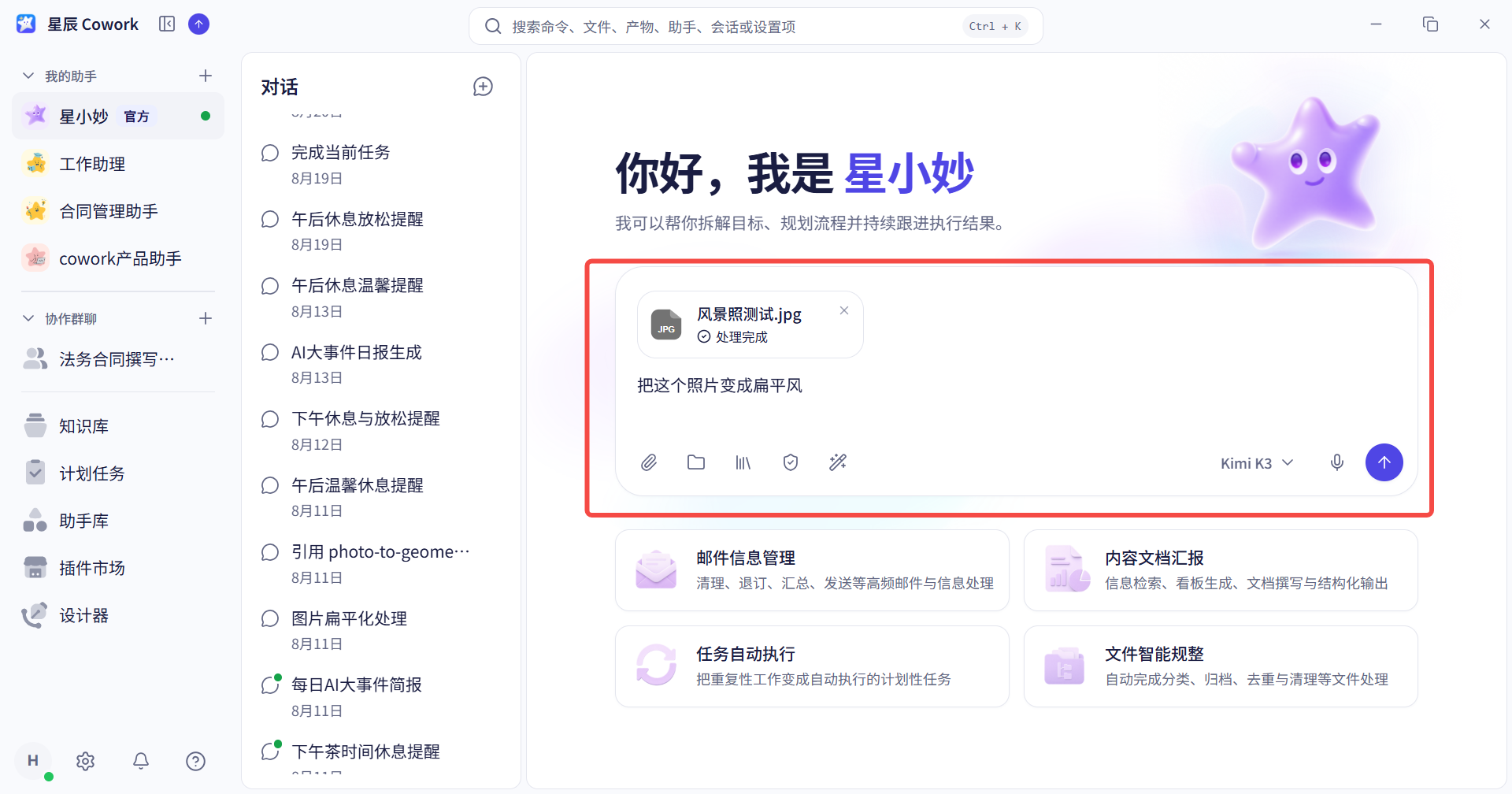Click the magic wand icon in input toolbar

click(838, 462)
